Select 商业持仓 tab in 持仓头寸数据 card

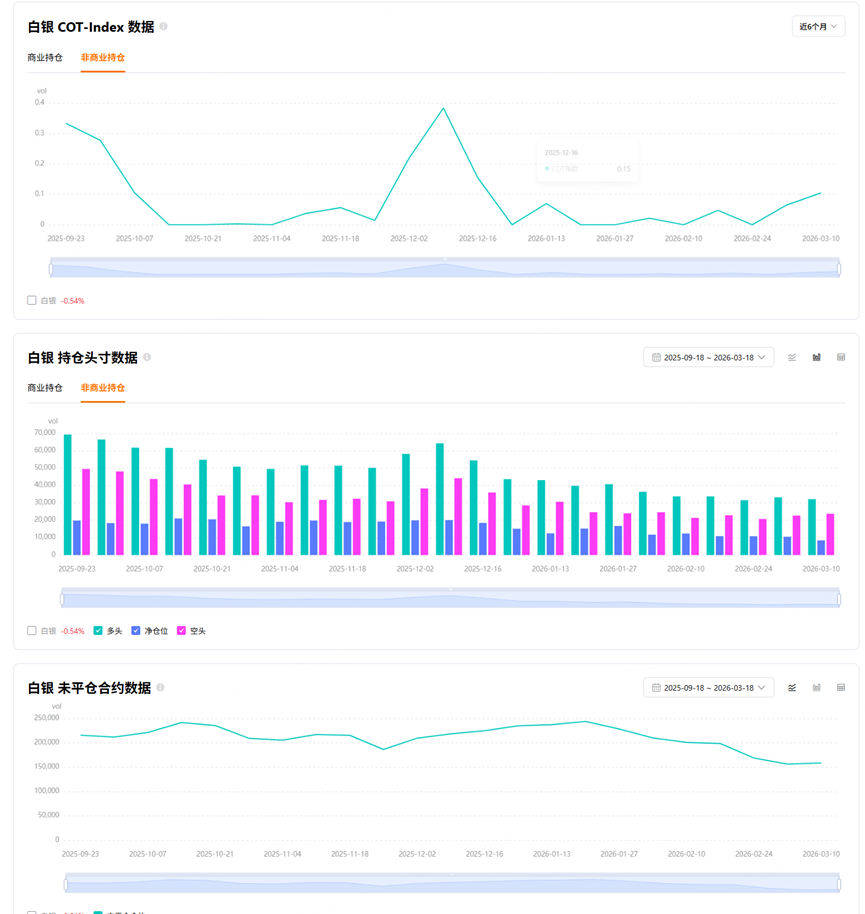[45, 388]
